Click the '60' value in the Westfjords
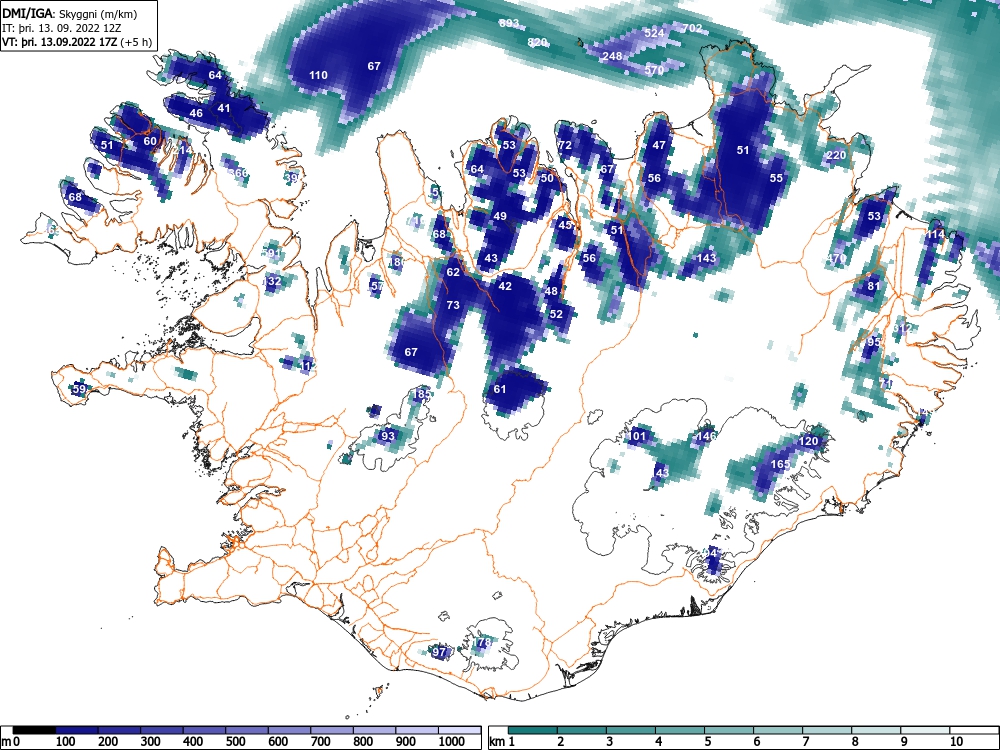This screenshot has width=1000, height=750. coord(150,142)
